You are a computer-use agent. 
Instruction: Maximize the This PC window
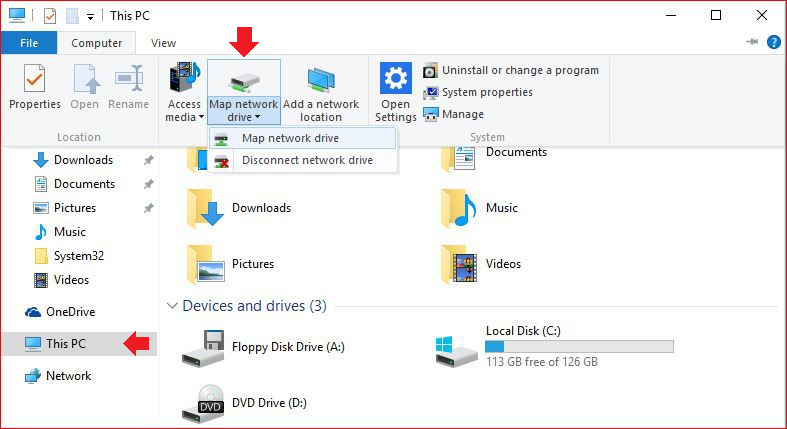[716, 16]
